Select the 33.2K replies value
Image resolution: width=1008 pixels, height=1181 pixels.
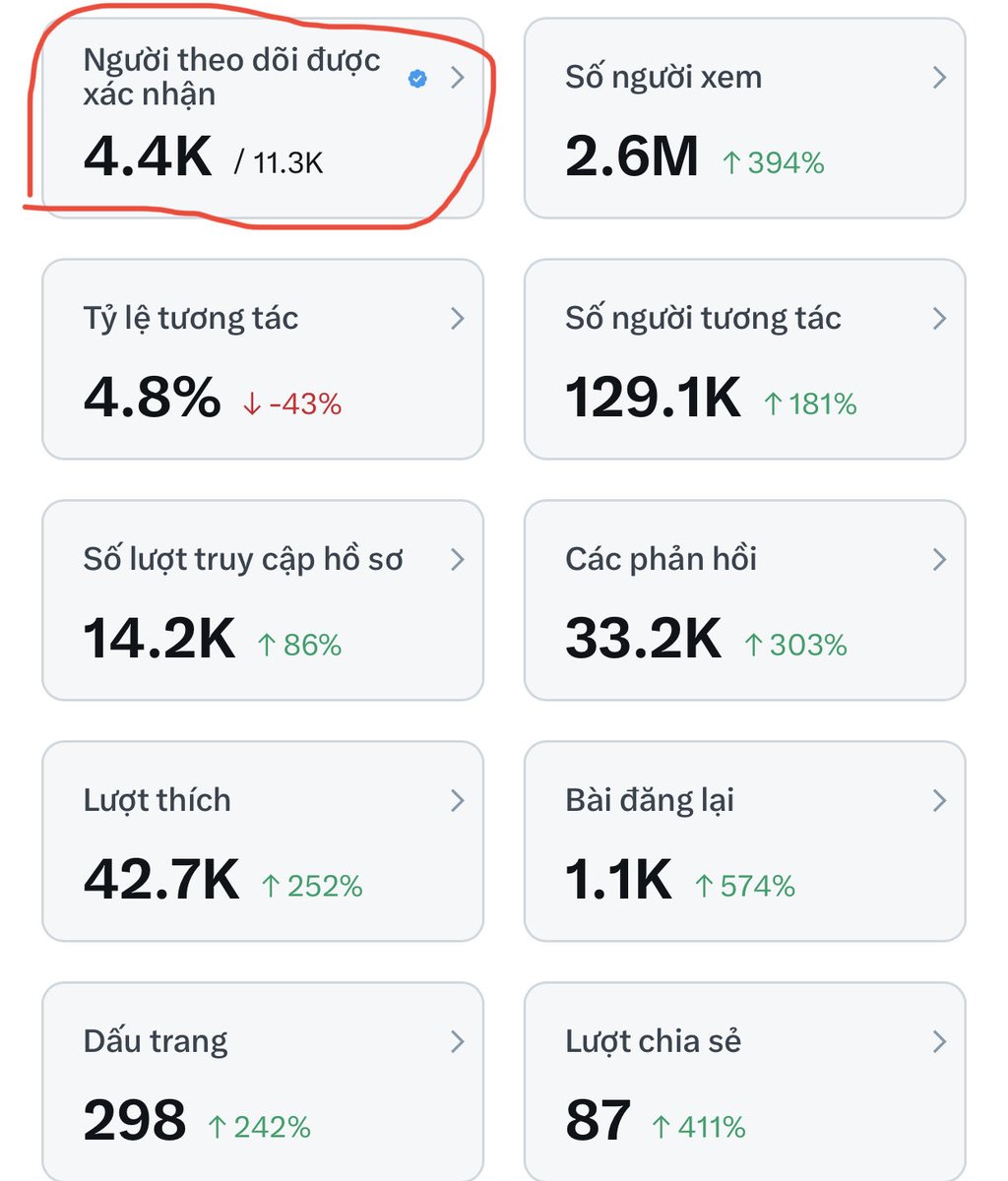coord(643,639)
